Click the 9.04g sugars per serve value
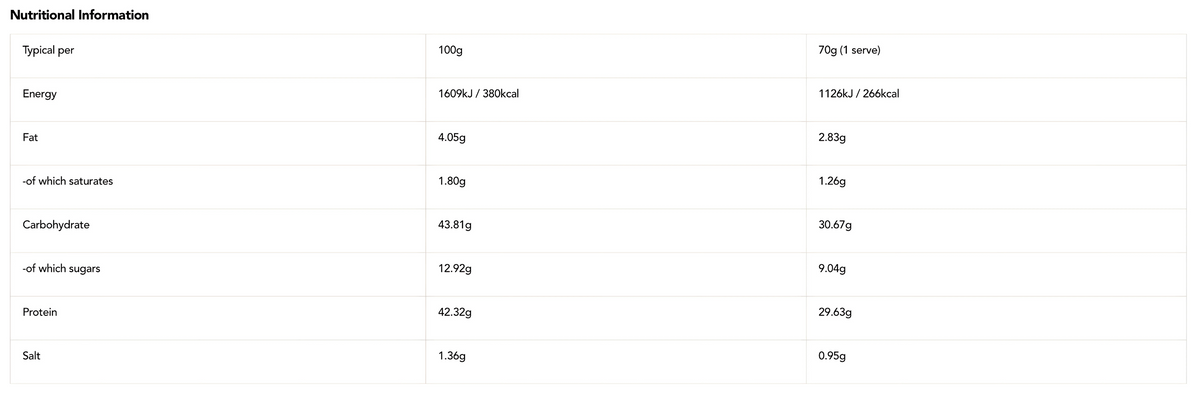This screenshot has width=1200, height=394. click(x=832, y=269)
